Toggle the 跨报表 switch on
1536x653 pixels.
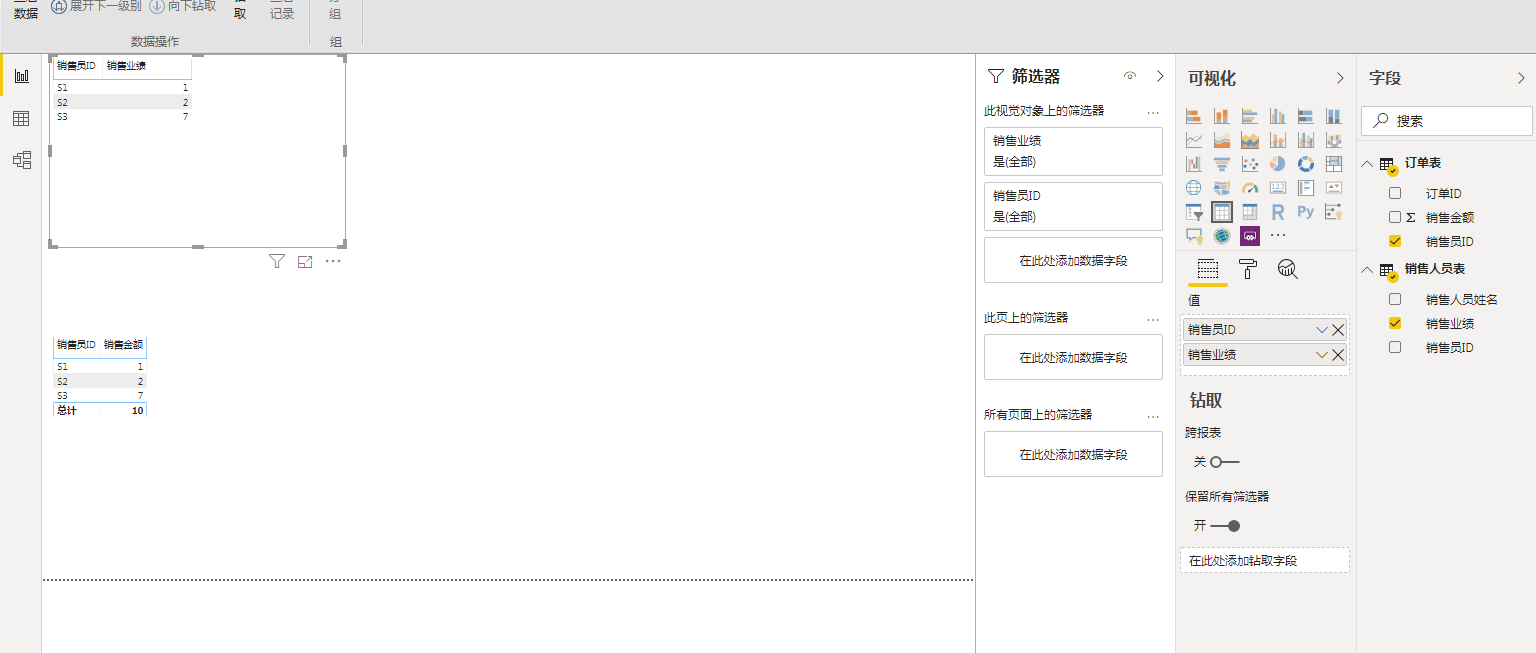click(1224, 462)
